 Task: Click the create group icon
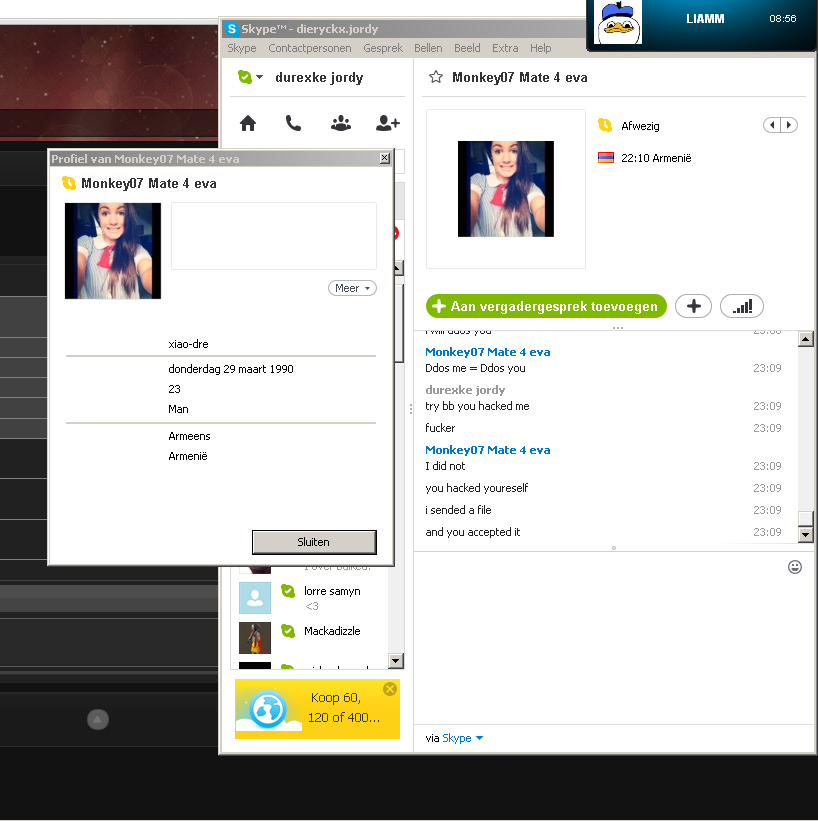point(341,124)
